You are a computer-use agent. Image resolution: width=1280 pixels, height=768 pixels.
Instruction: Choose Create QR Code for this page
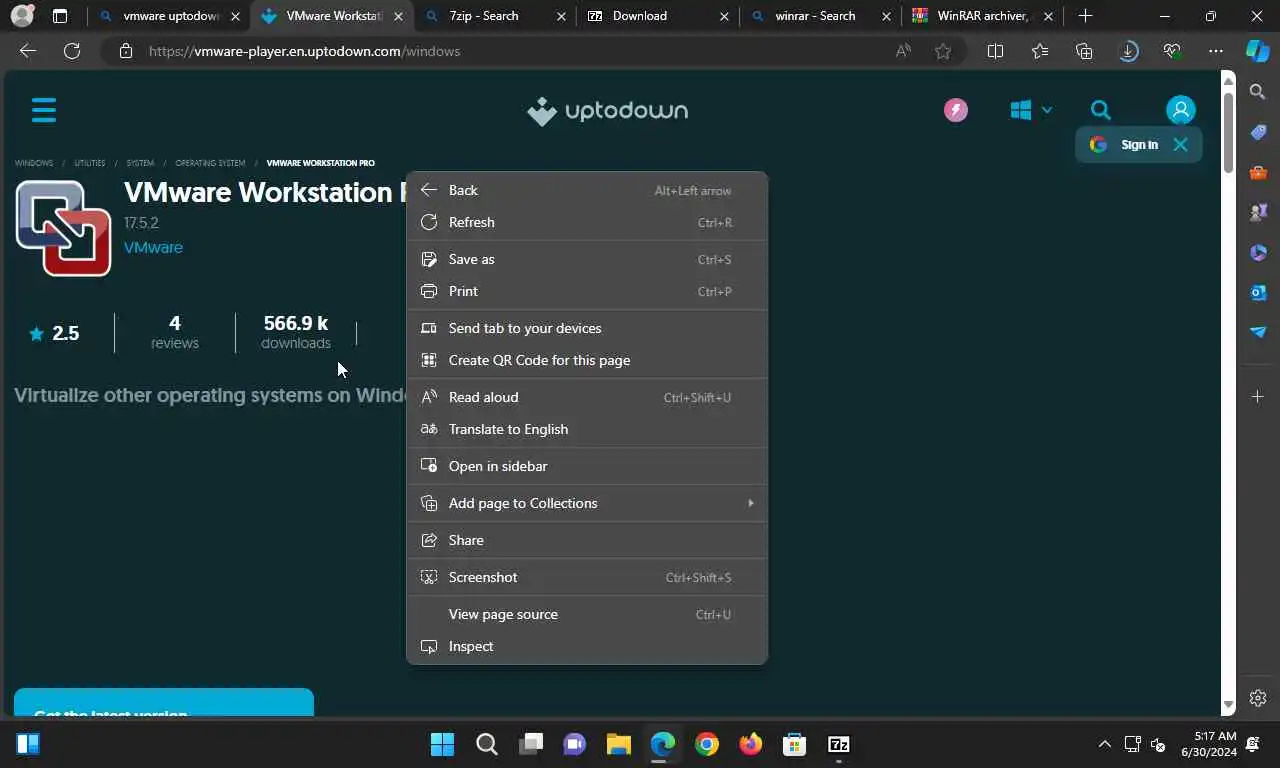pyautogui.click(x=587, y=360)
